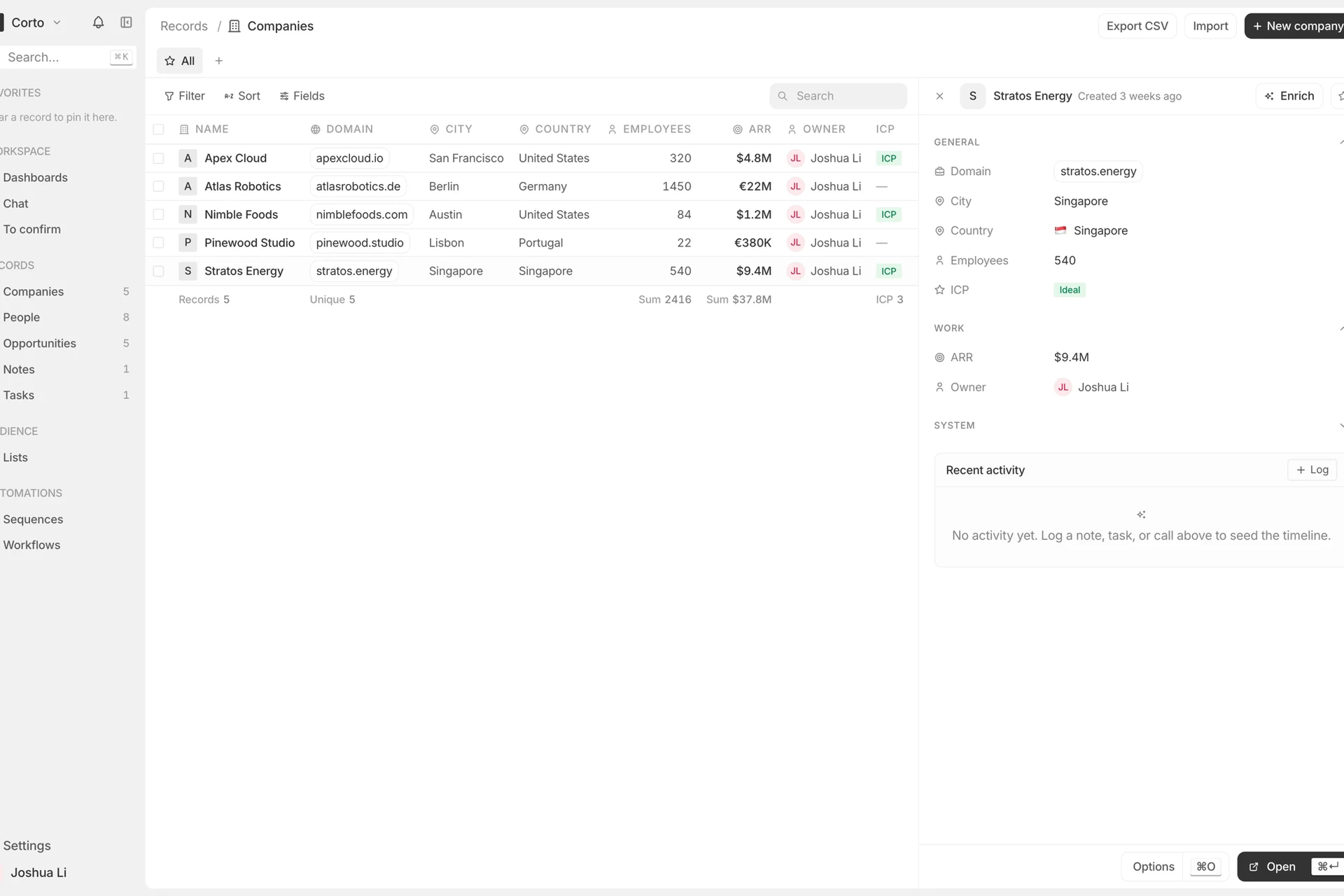Click the NAME column header
This screenshot has height=896, width=1344.
pos(204,129)
